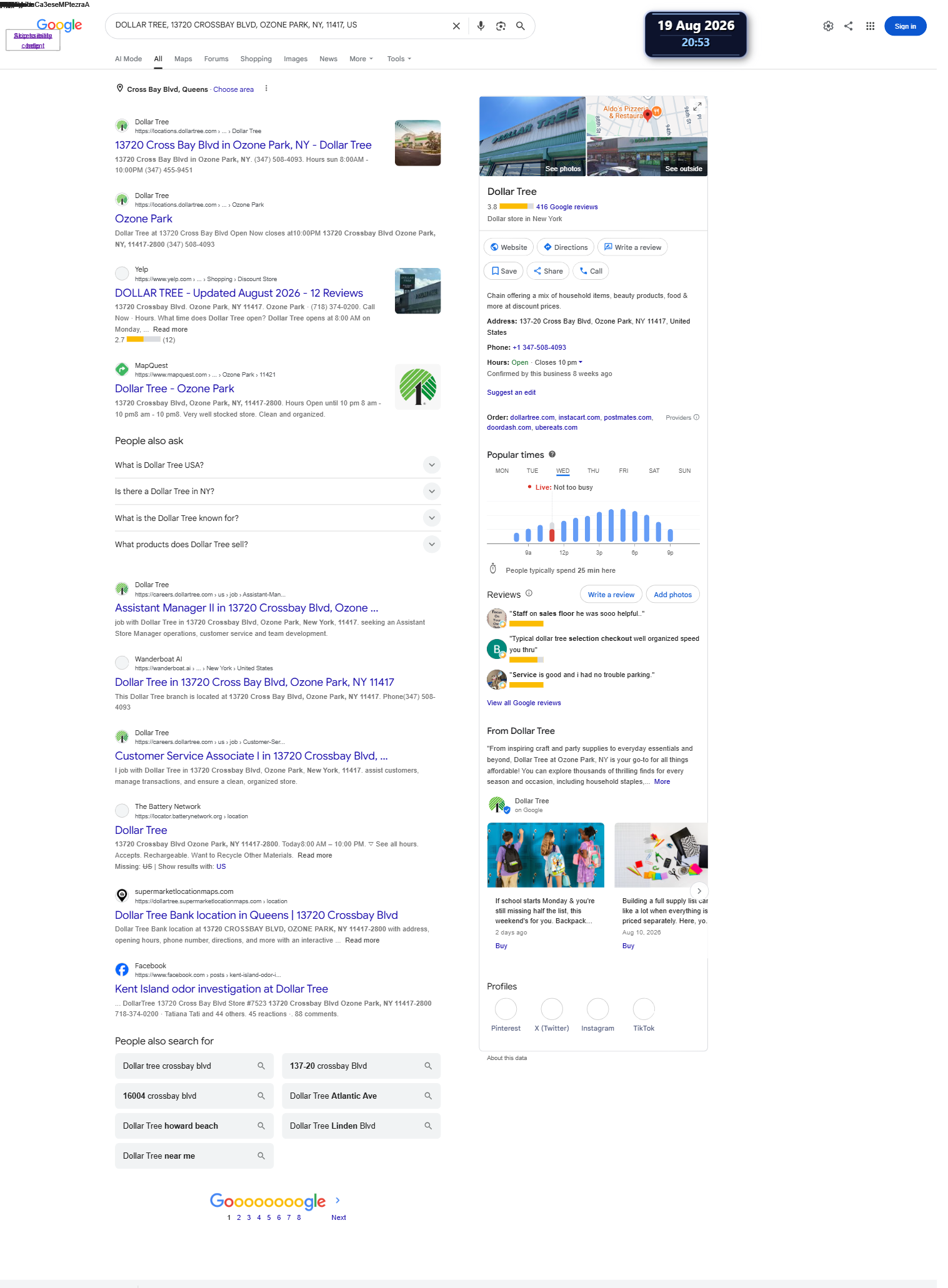
Task: Click the phone number +1 347-508-4093
Action: tap(539, 347)
